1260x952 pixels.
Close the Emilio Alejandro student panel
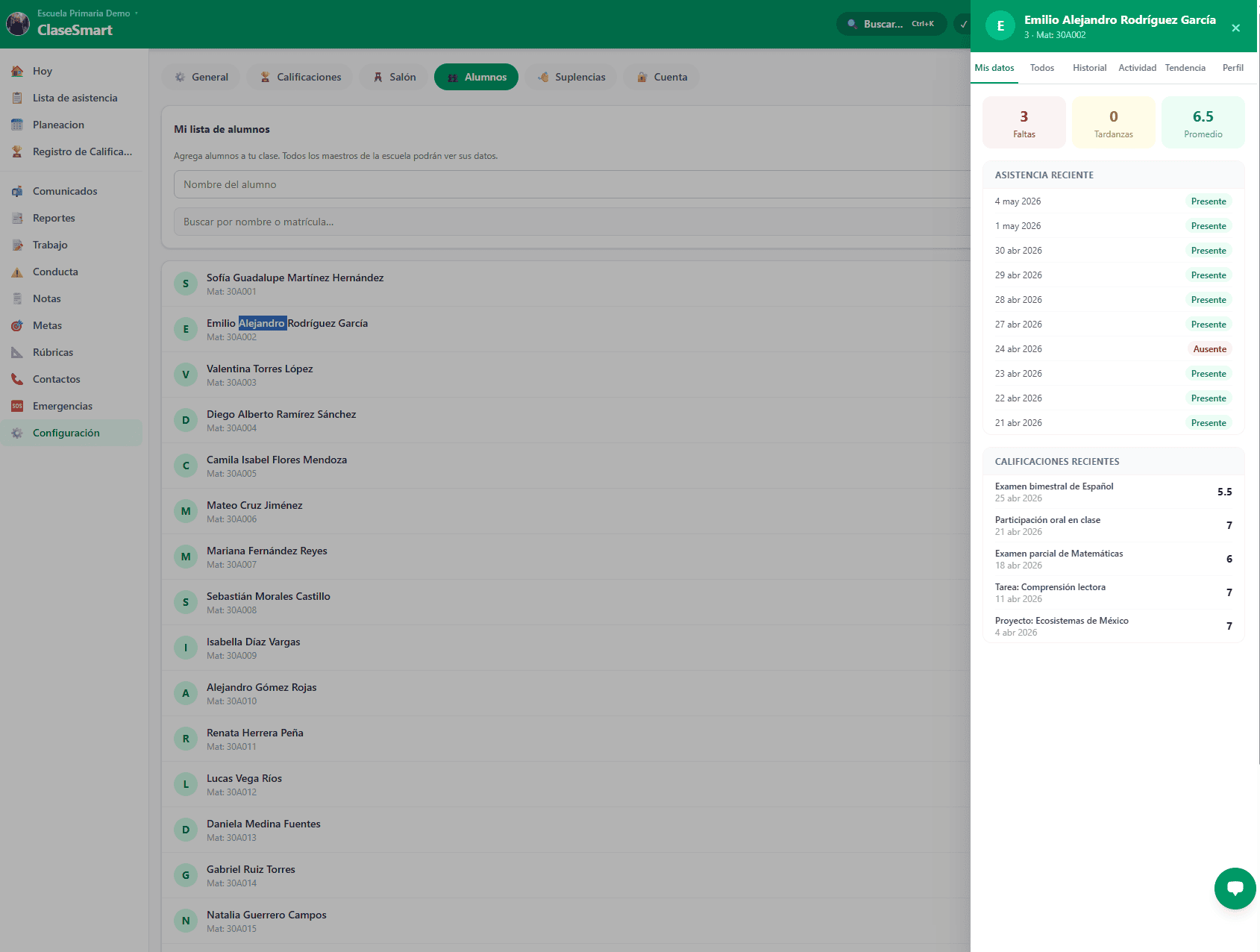pyautogui.click(x=1235, y=28)
